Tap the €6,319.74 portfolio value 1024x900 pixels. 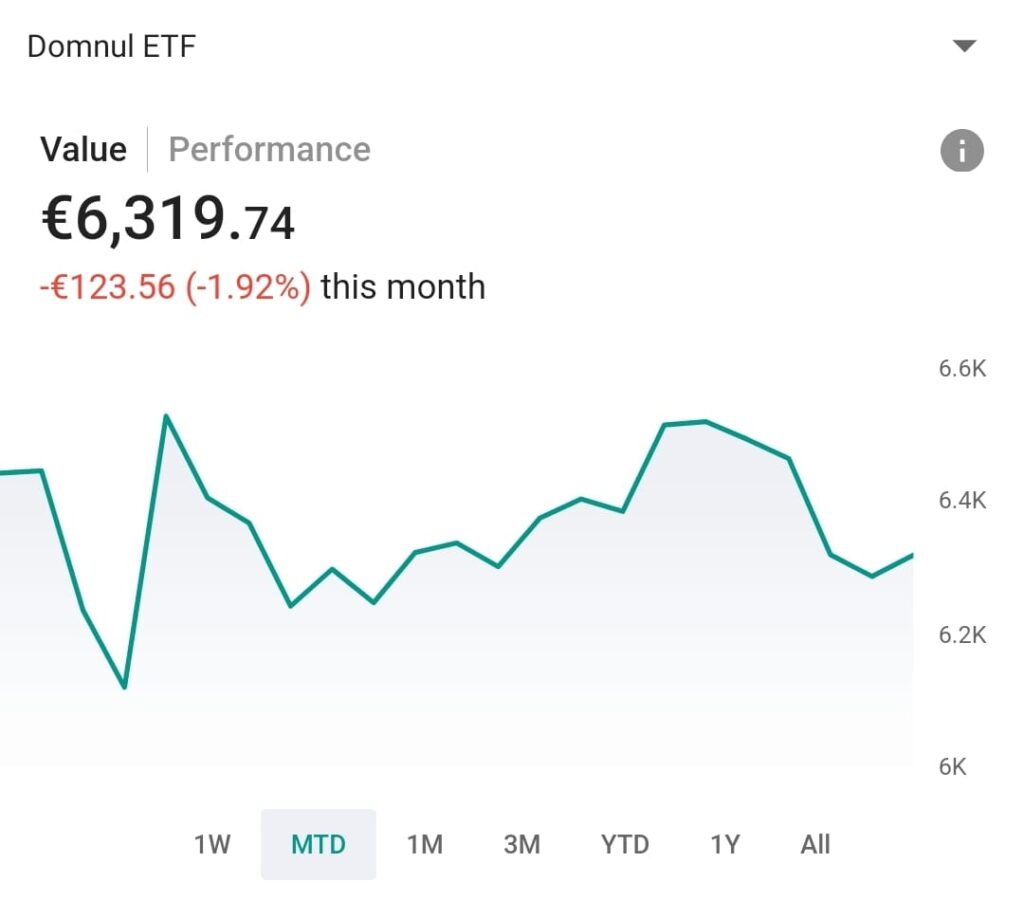pyautogui.click(x=168, y=220)
